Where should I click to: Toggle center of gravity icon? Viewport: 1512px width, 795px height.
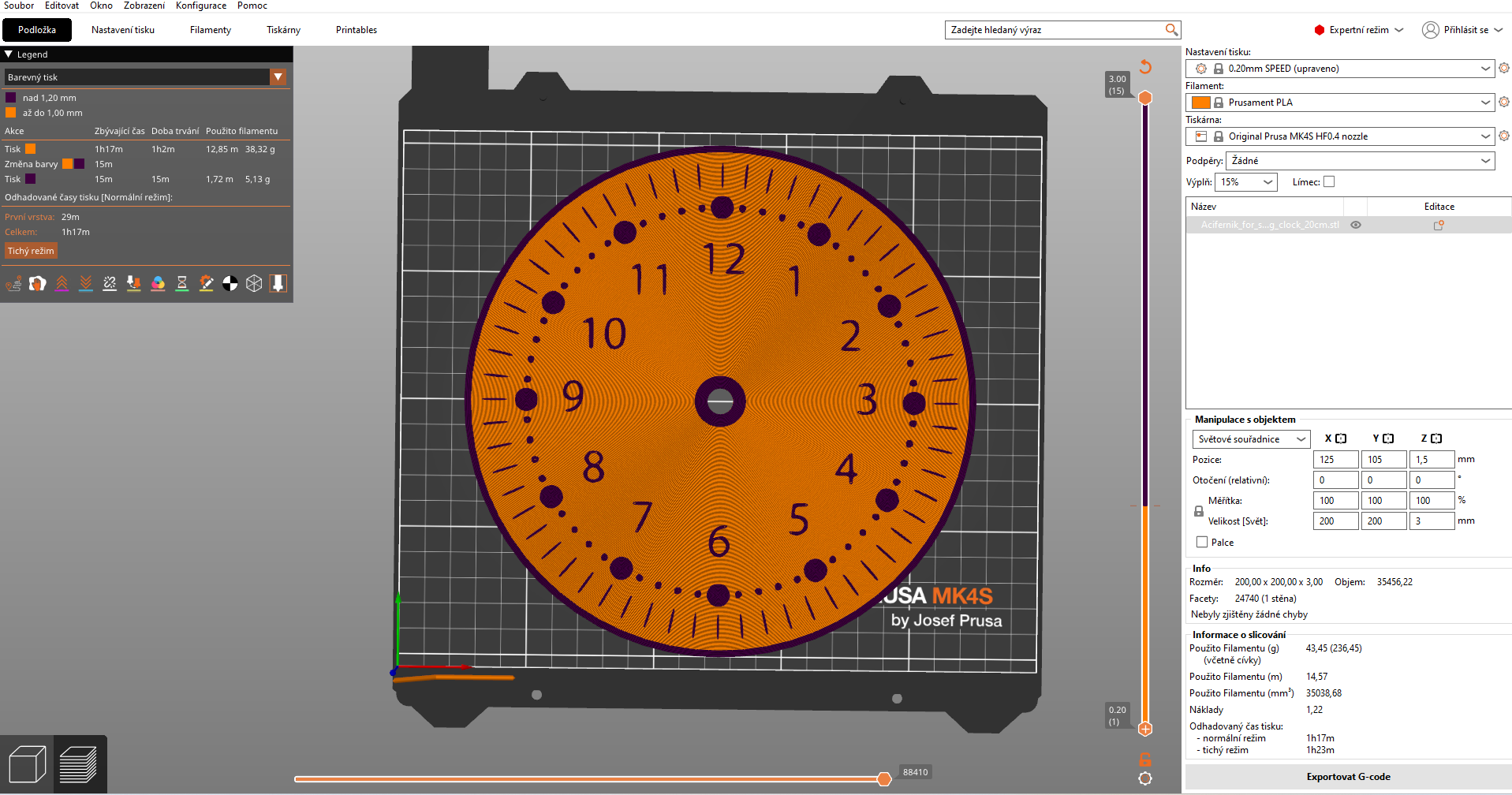[230, 284]
